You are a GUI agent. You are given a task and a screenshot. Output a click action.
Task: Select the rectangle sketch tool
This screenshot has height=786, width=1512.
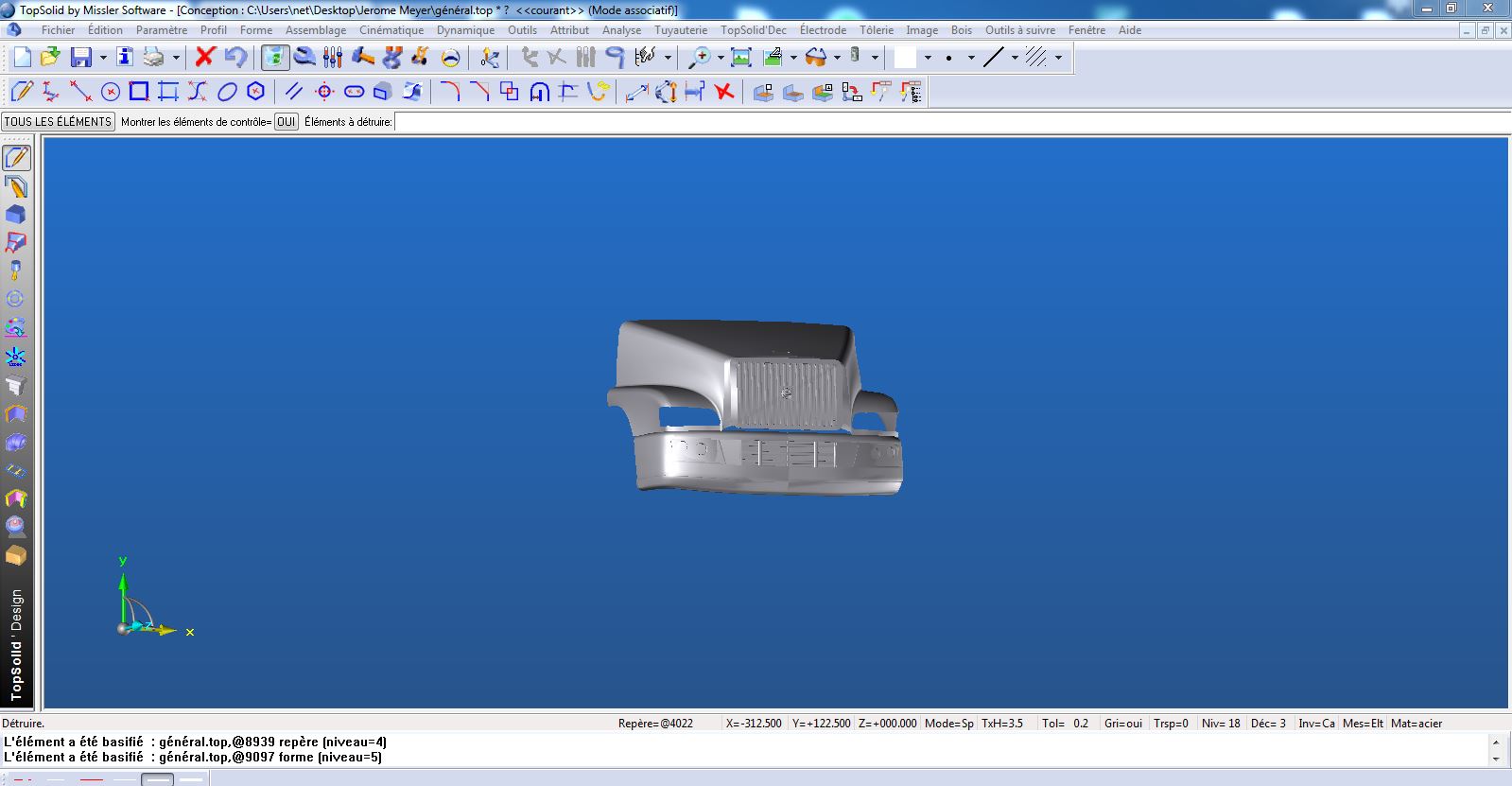click(x=139, y=92)
